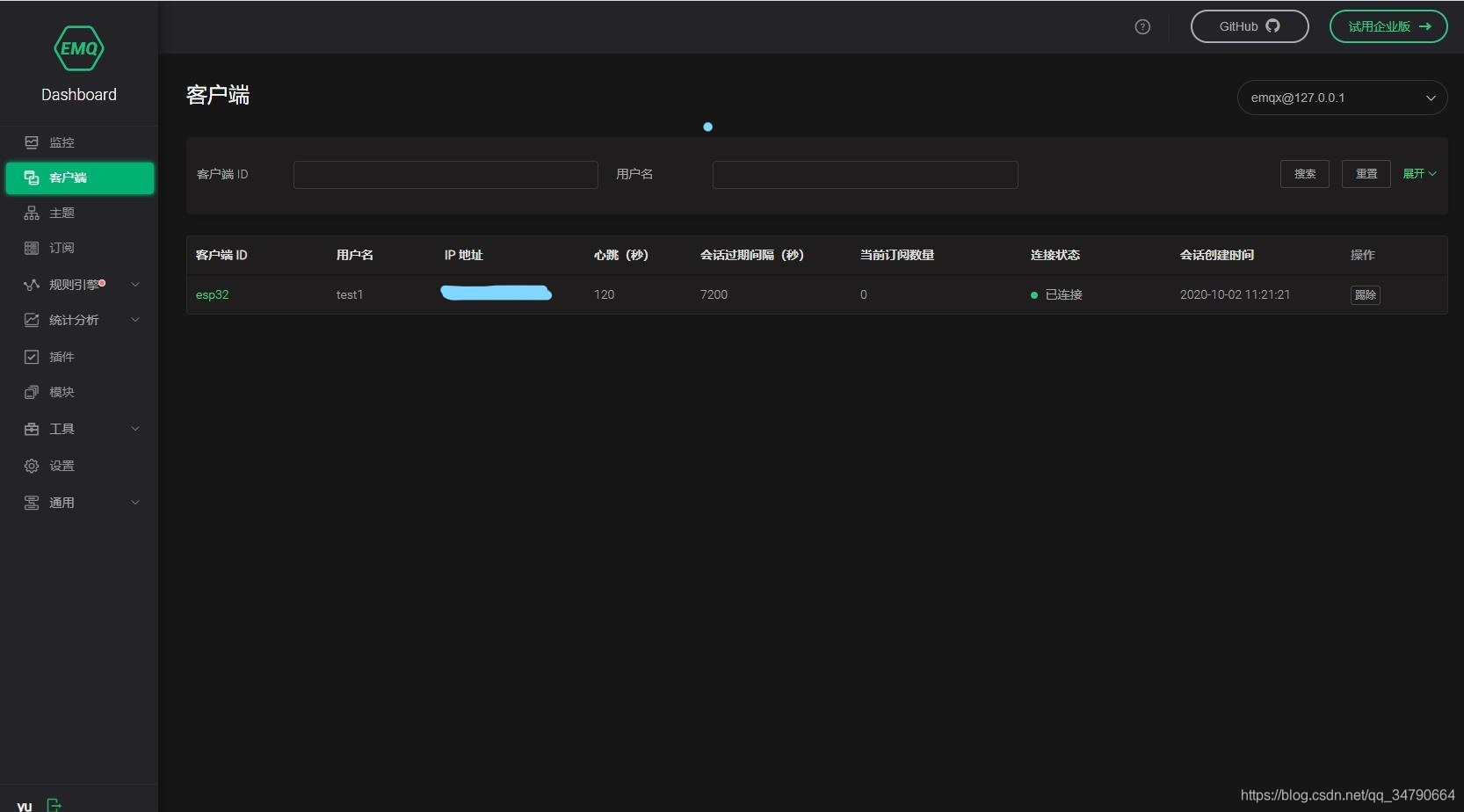Expand the 通用 general submenu chevron
The width and height of the screenshot is (1464, 812).
(135, 503)
